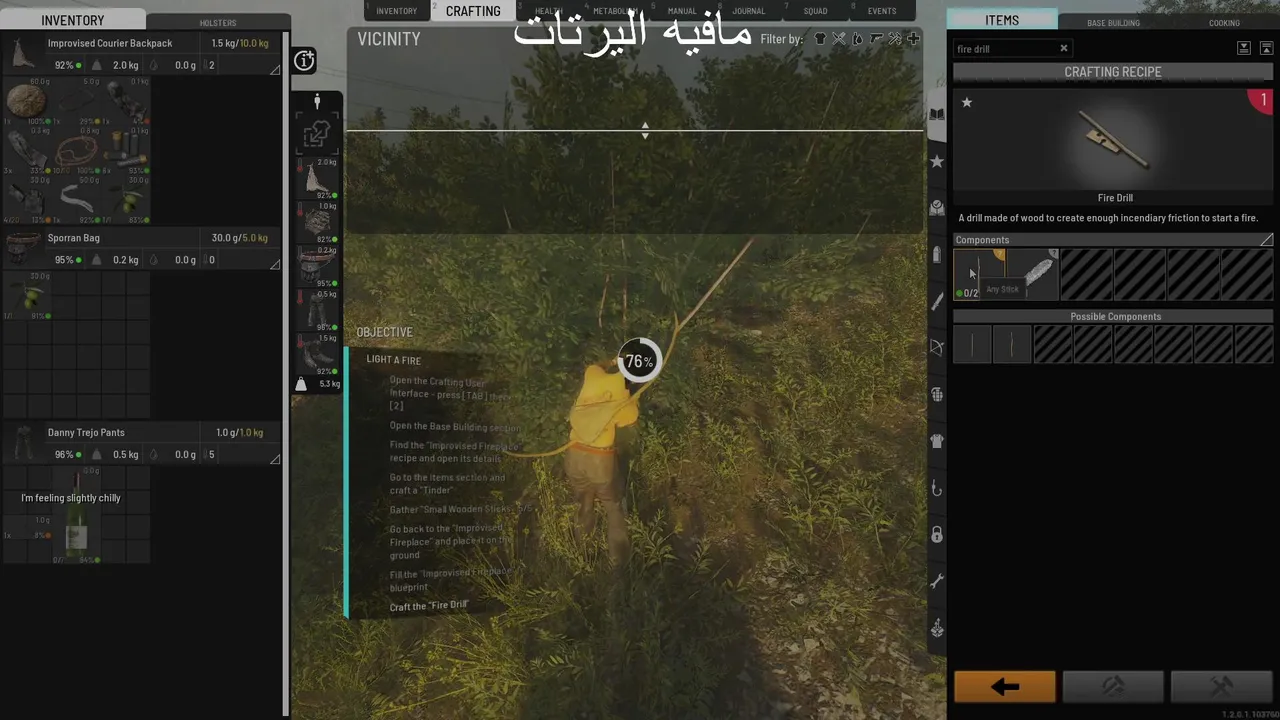Select the Any Stick component slot
The image size is (1280, 720).
[980, 274]
